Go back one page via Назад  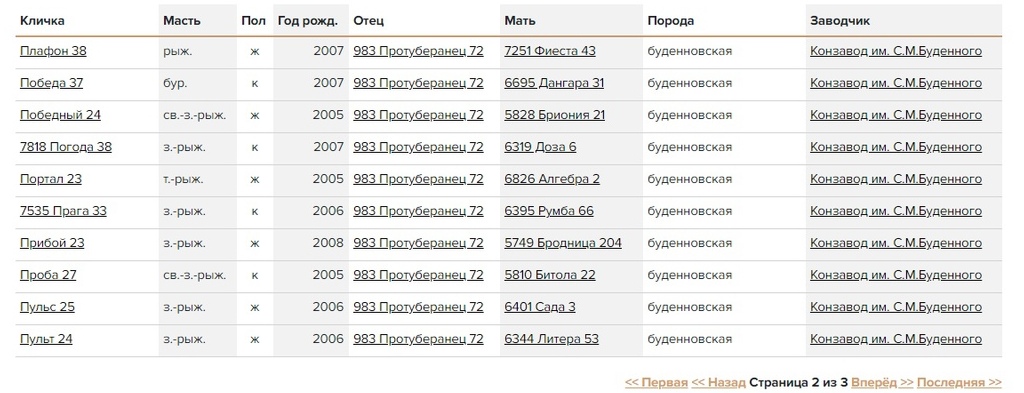tap(718, 383)
